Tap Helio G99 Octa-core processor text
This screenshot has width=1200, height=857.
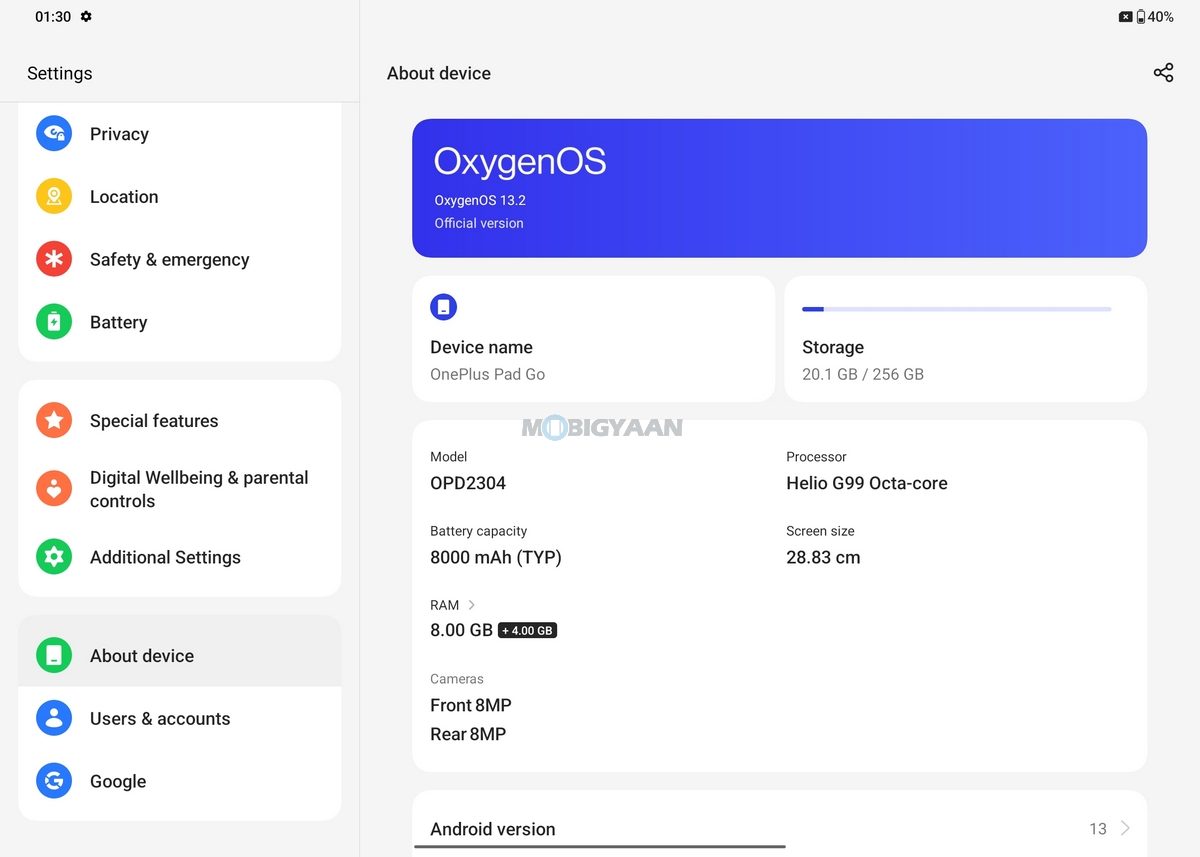867,483
